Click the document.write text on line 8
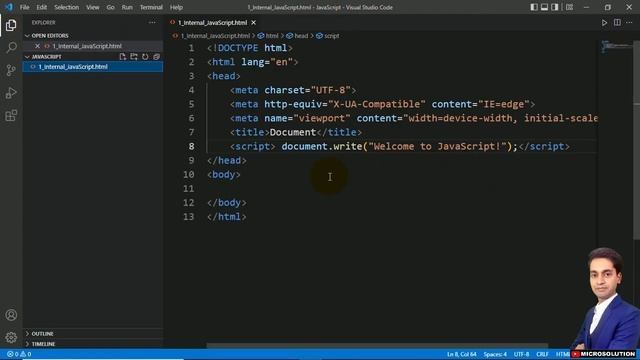This screenshot has height=360, width=640. click(x=322, y=147)
